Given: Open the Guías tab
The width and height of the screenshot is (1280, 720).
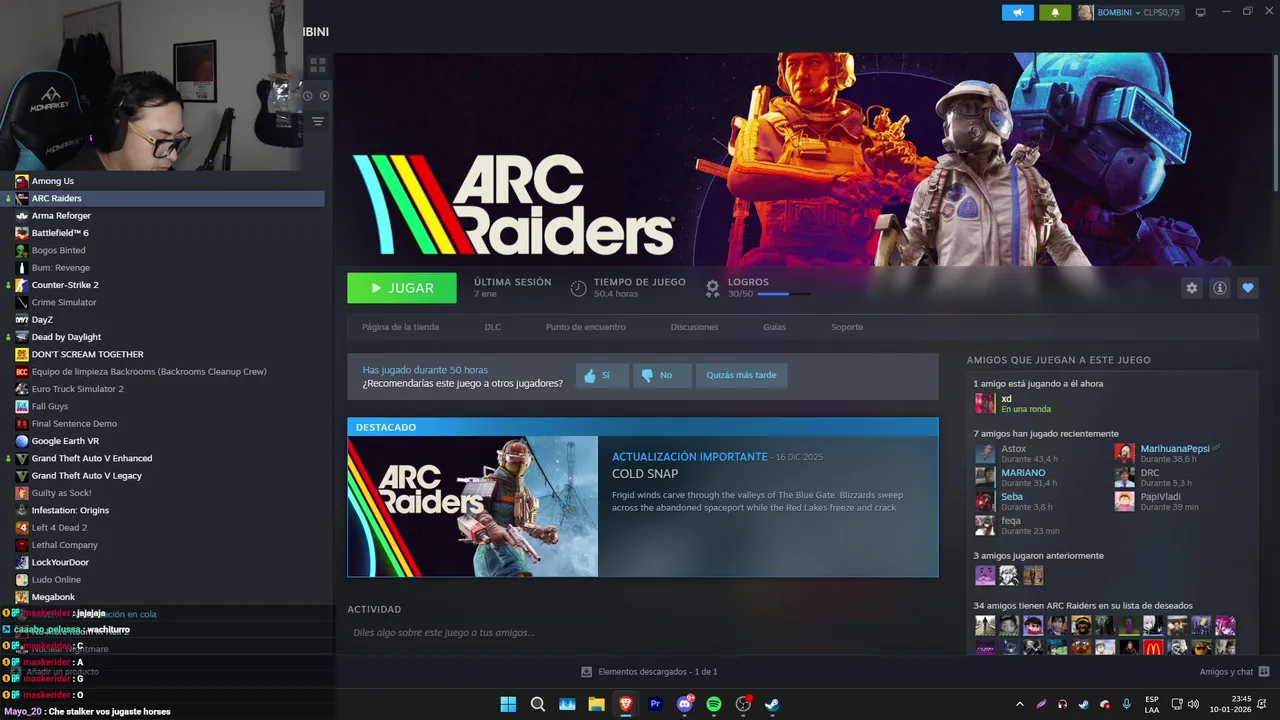Looking at the screenshot, I should coord(774,327).
